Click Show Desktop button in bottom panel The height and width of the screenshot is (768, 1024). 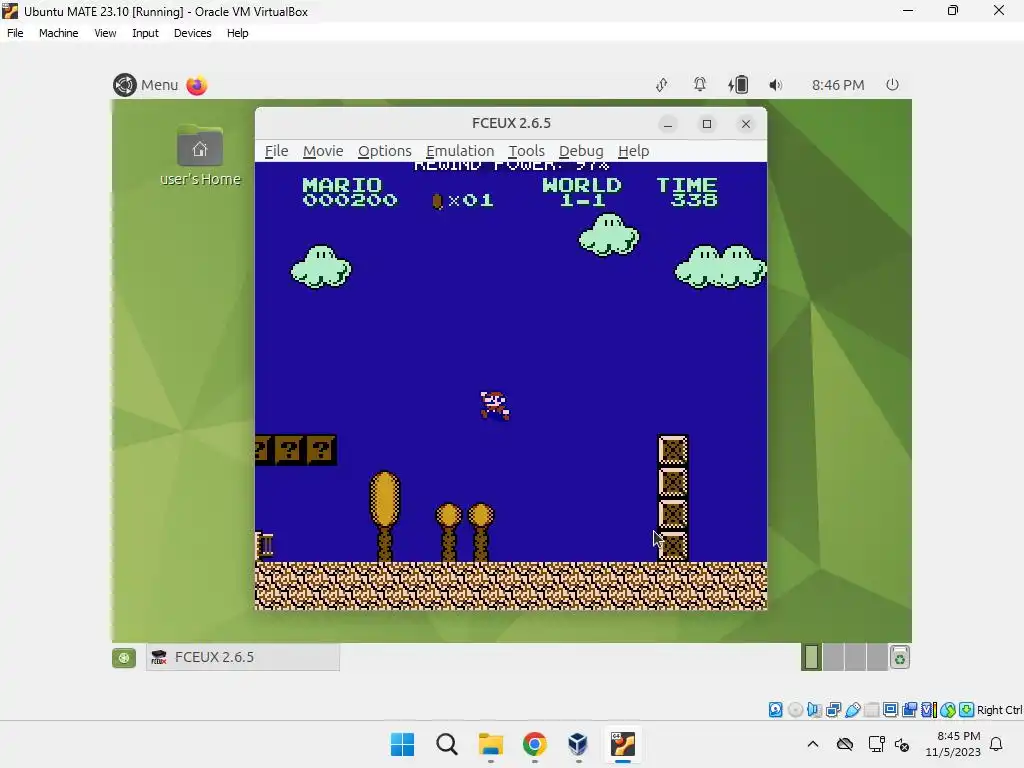tap(124, 658)
